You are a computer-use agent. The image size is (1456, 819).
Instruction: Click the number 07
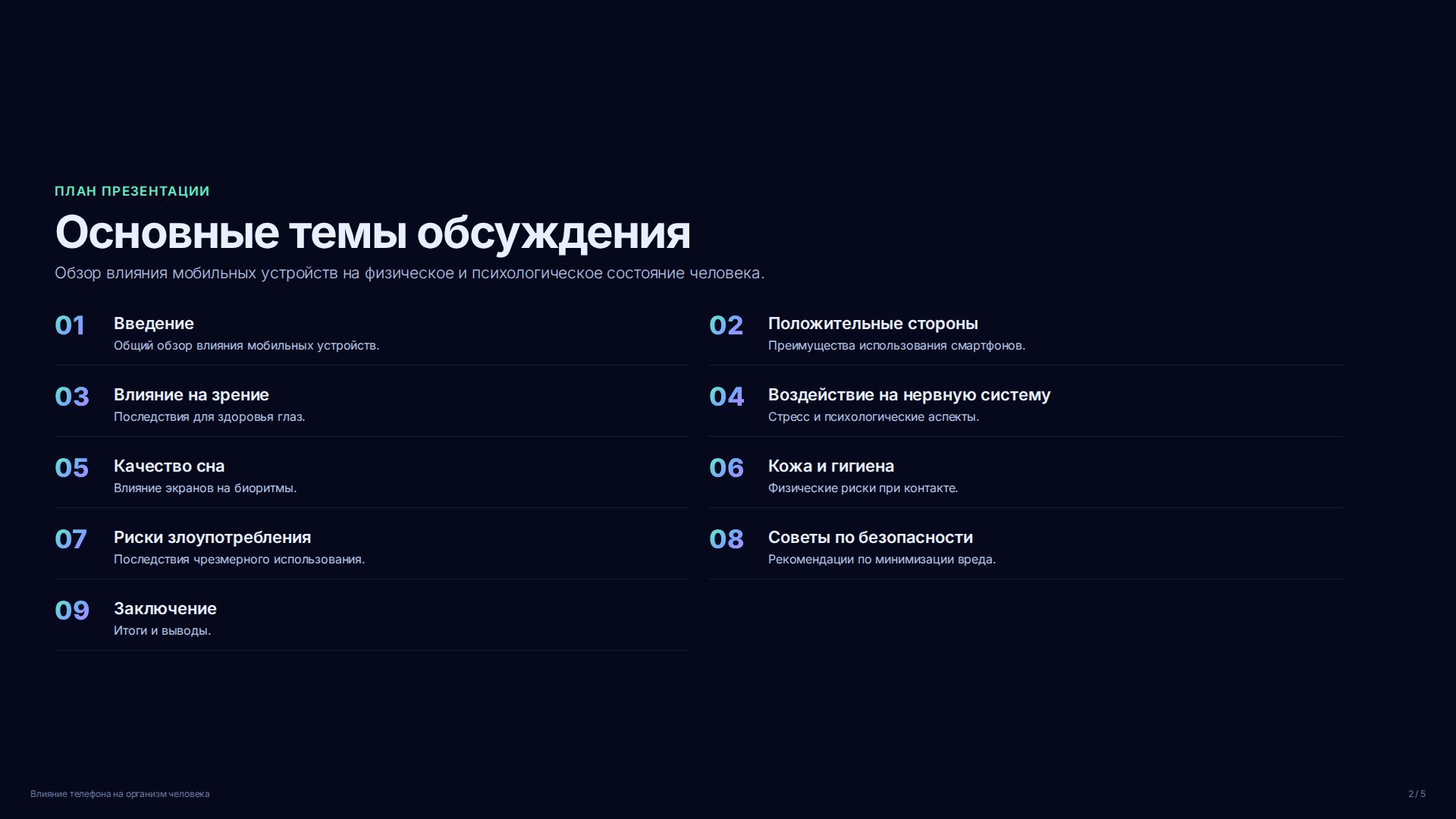click(x=71, y=539)
